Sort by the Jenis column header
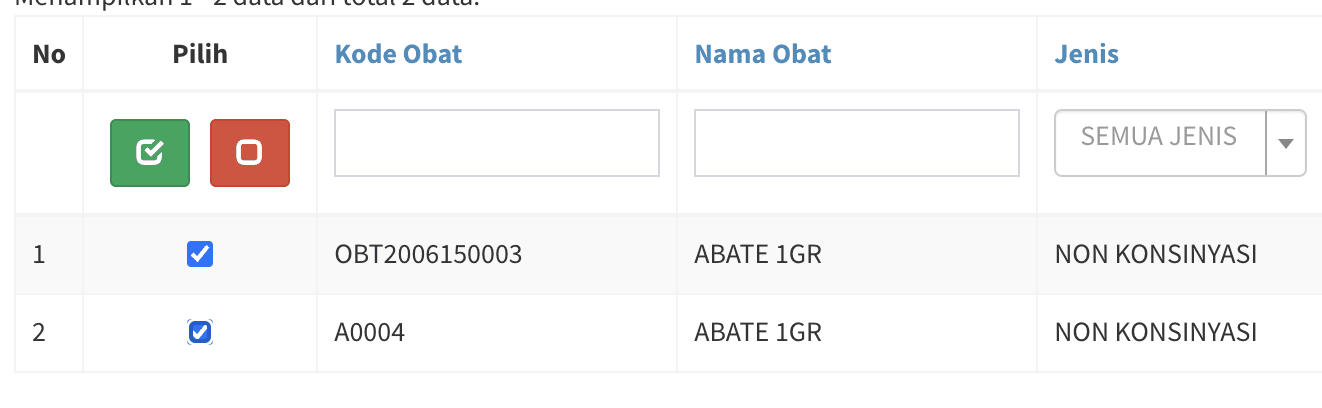The image size is (1322, 408). pyautogui.click(x=1086, y=54)
